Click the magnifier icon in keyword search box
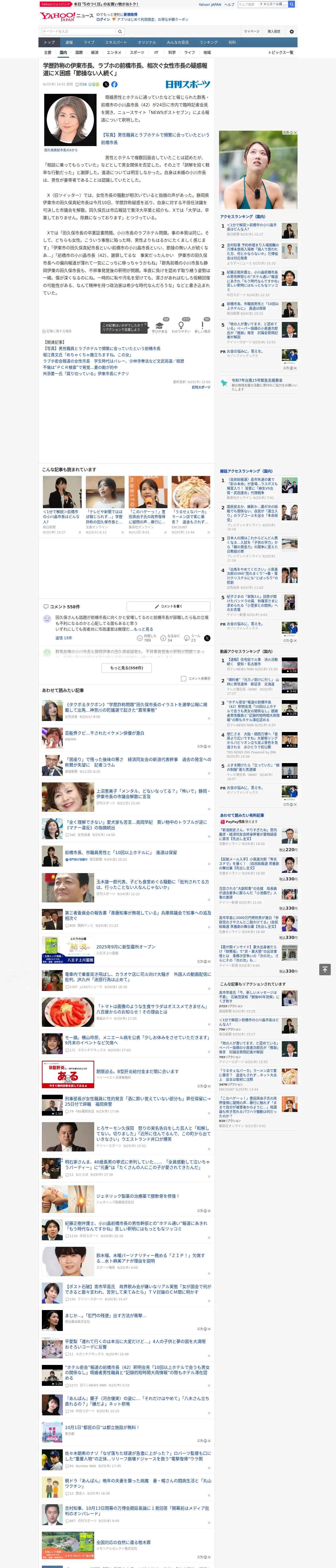Viewport: 336px width, 1568px height. tap(120, 32)
